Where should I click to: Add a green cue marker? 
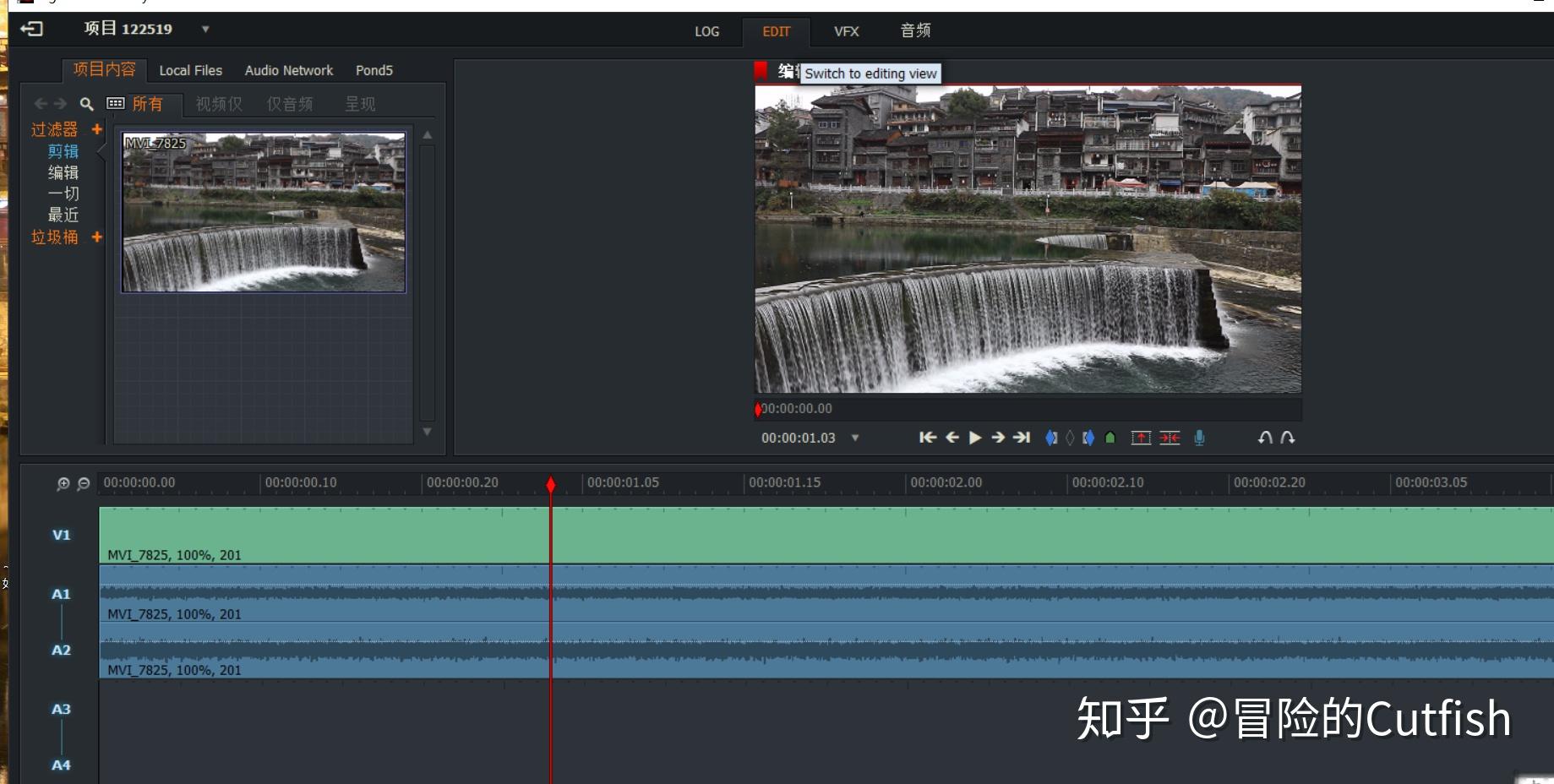point(1110,438)
